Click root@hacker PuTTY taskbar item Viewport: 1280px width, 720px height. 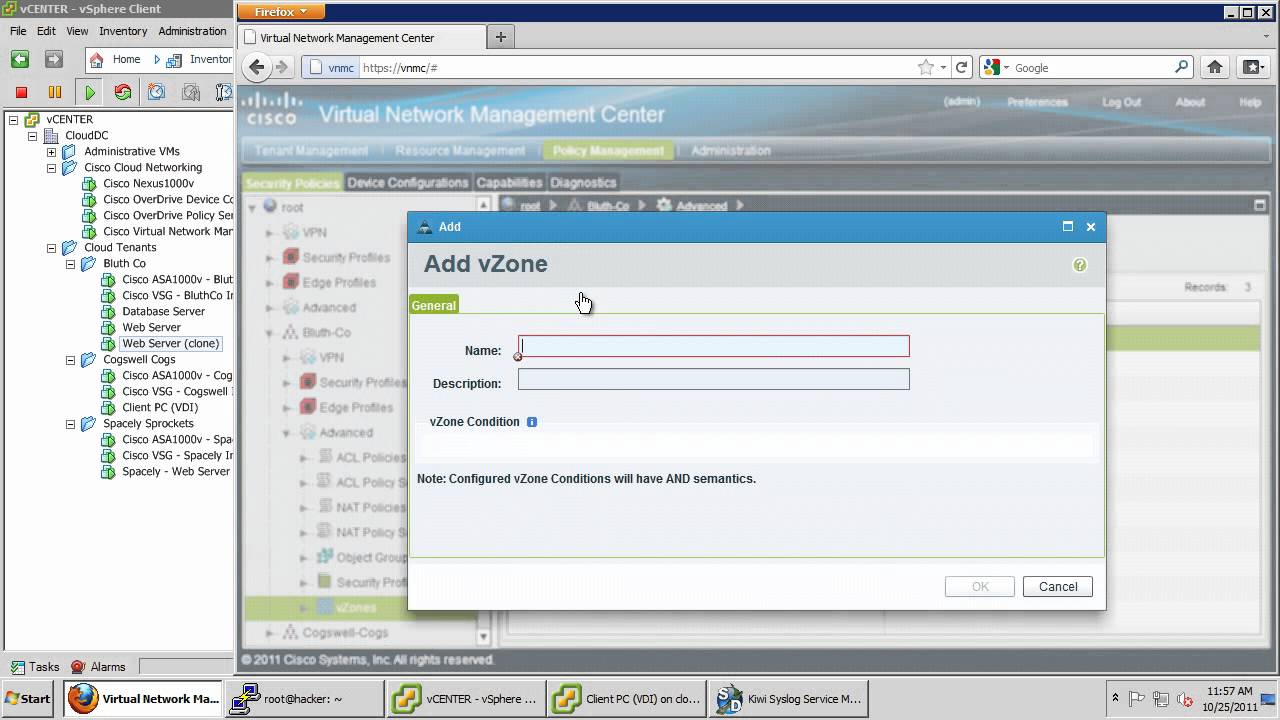tap(305, 699)
